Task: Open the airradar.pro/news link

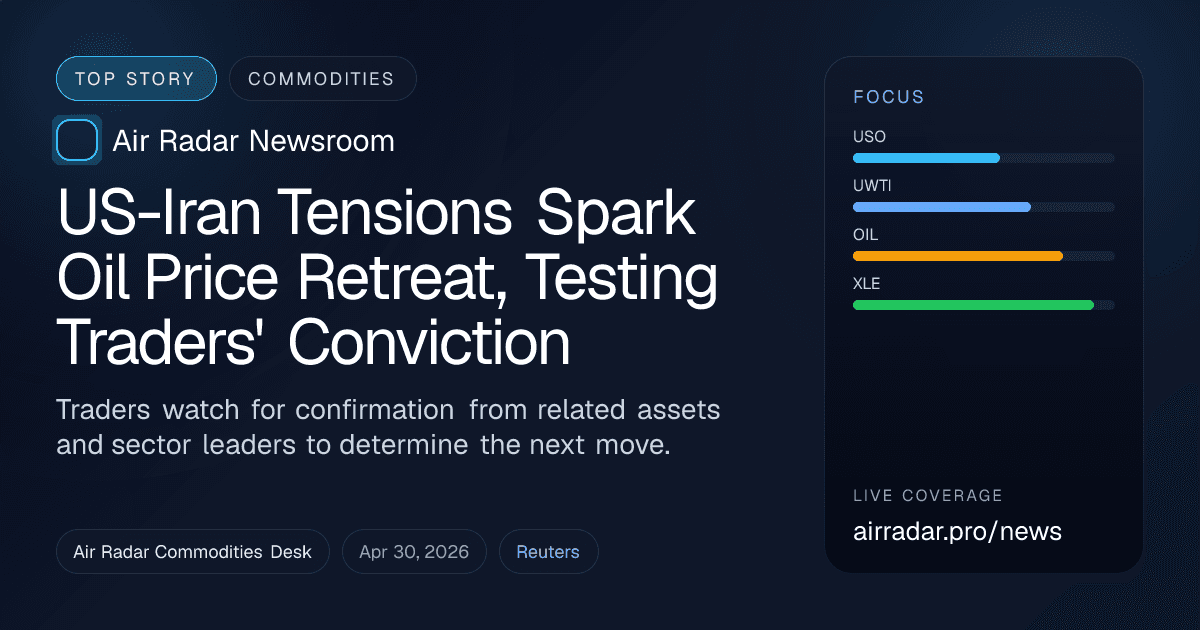Action: (957, 531)
